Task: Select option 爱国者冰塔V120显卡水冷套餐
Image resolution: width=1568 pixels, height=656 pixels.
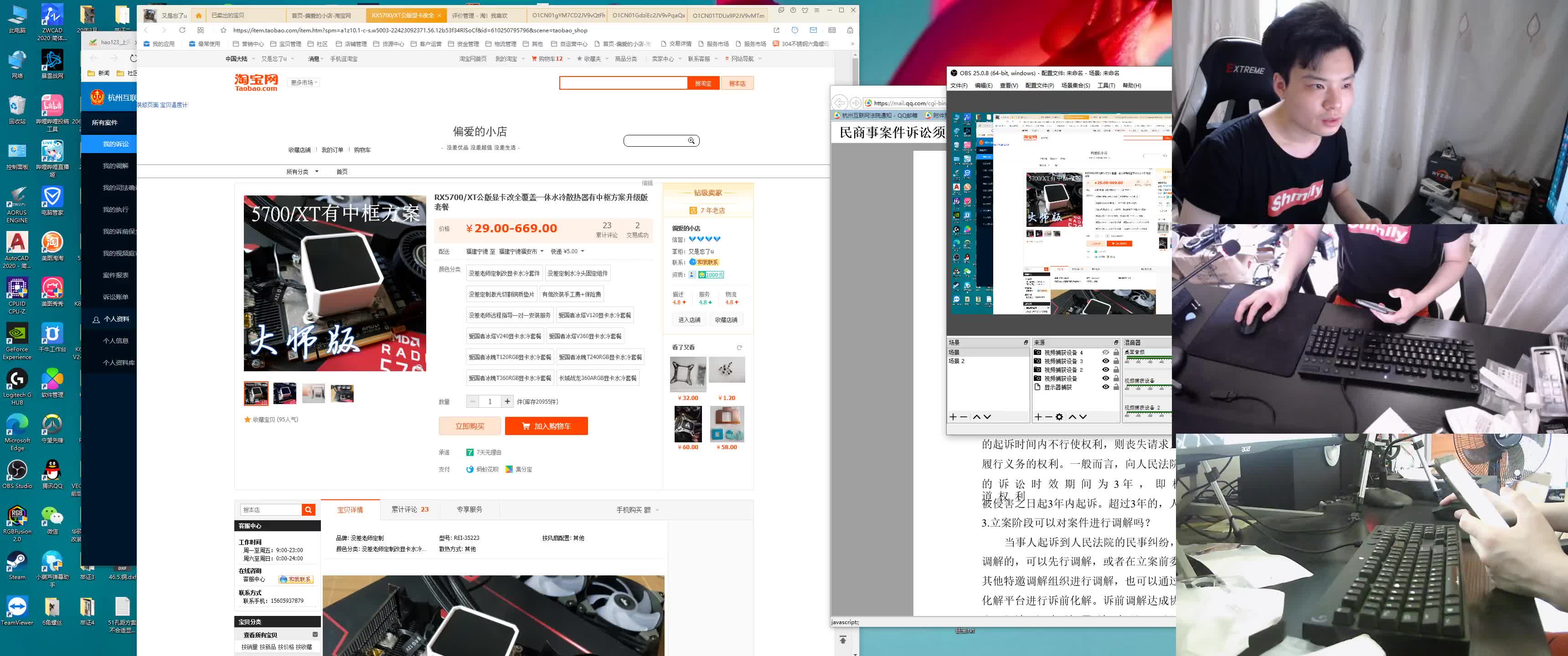Action: 595,315
